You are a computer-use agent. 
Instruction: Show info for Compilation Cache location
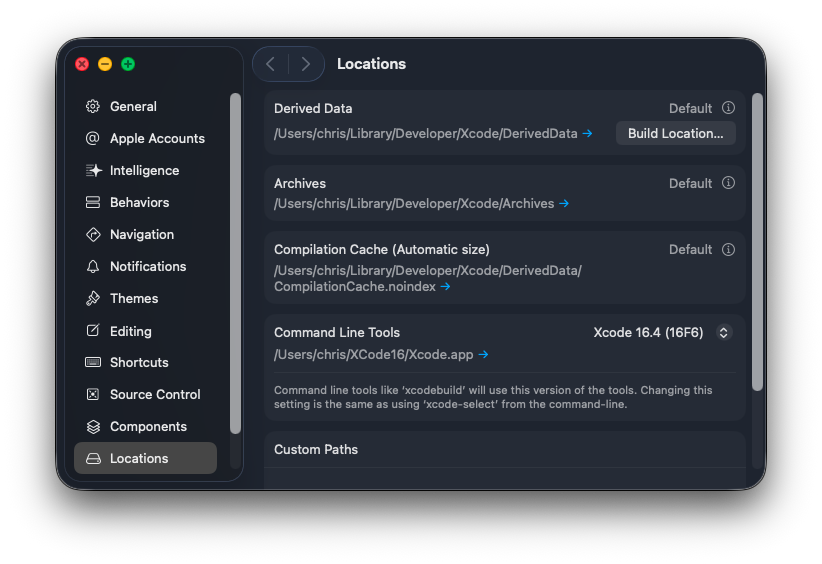coord(728,250)
